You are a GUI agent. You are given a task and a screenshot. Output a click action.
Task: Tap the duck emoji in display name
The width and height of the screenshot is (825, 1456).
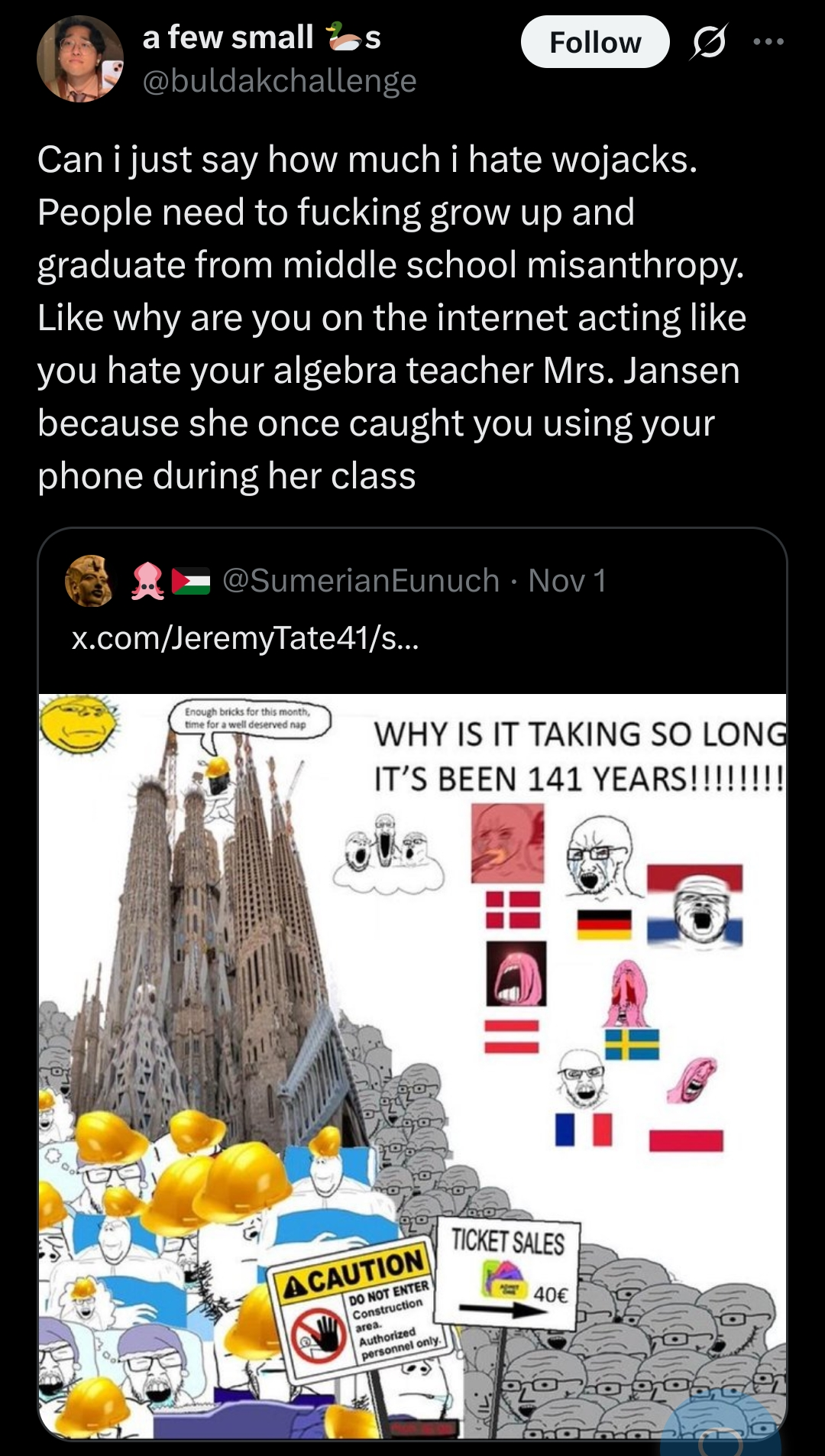tap(343, 37)
